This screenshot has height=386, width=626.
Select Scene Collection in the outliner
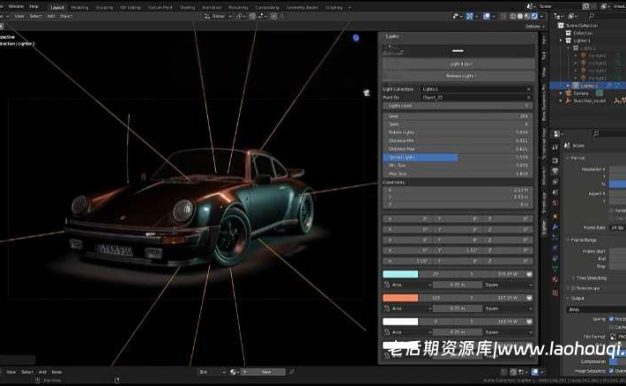point(581,26)
